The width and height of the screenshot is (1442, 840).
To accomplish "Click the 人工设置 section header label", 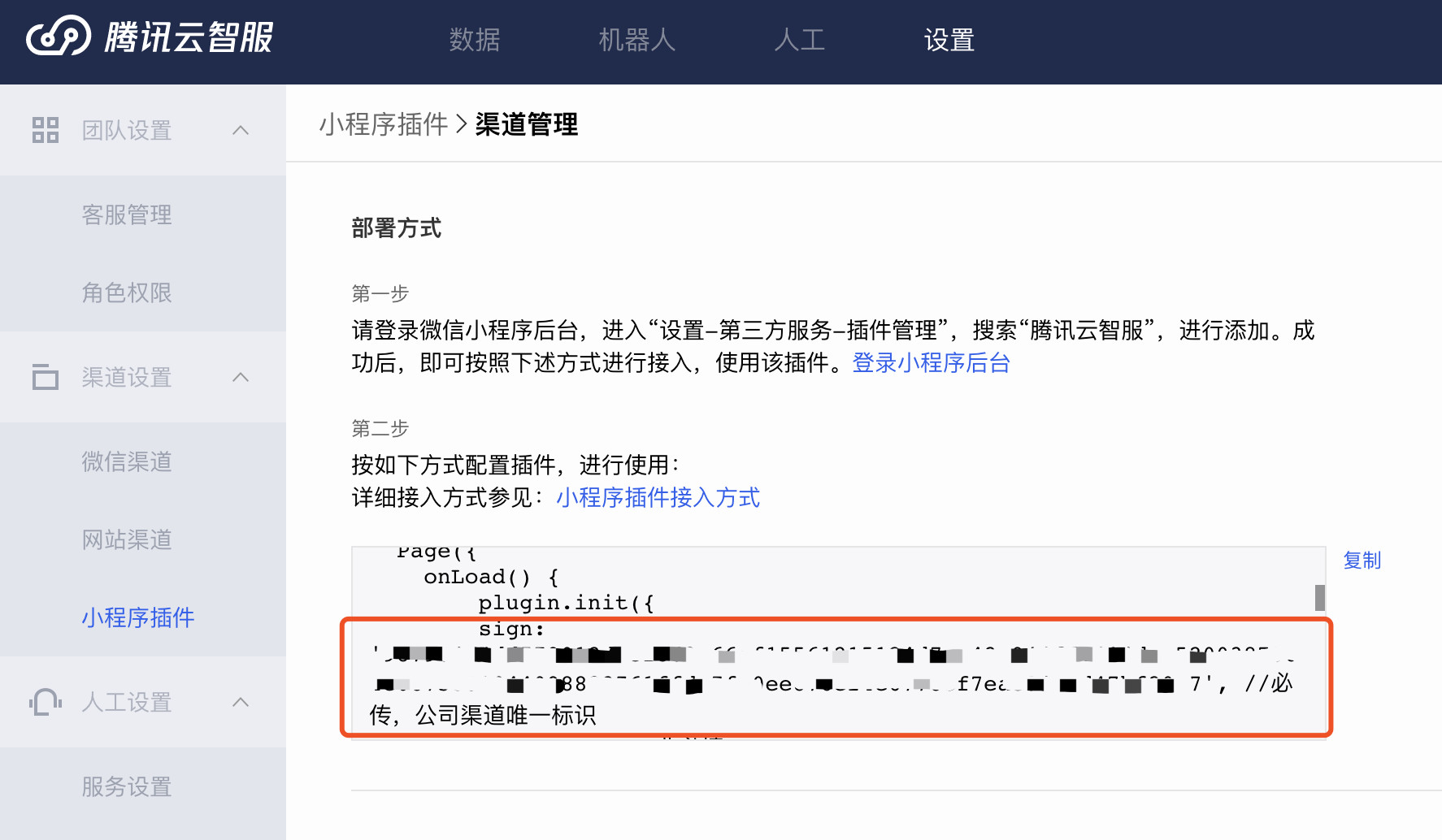I will coord(127,702).
